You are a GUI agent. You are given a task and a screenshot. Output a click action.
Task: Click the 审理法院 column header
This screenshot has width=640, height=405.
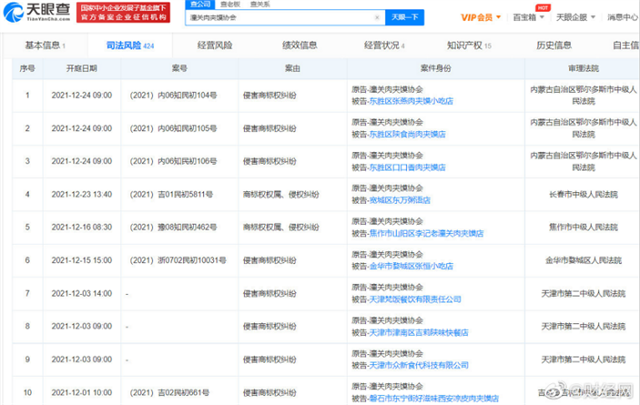click(583, 69)
